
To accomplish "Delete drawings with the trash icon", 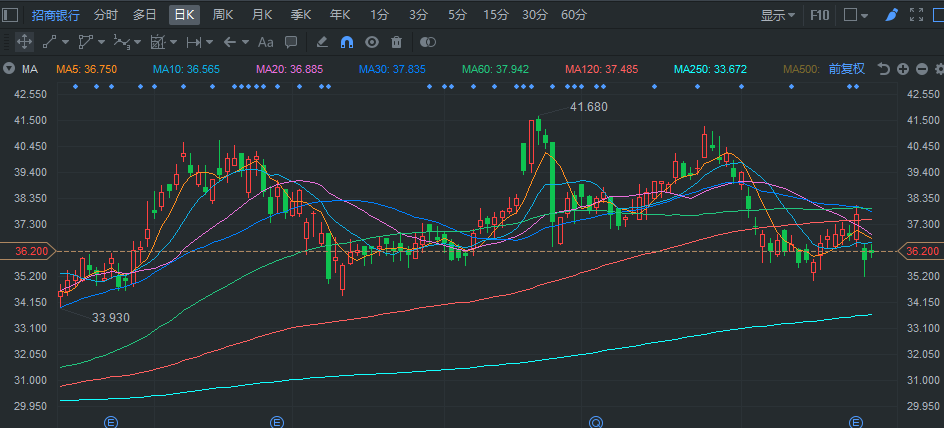I will click(396, 42).
